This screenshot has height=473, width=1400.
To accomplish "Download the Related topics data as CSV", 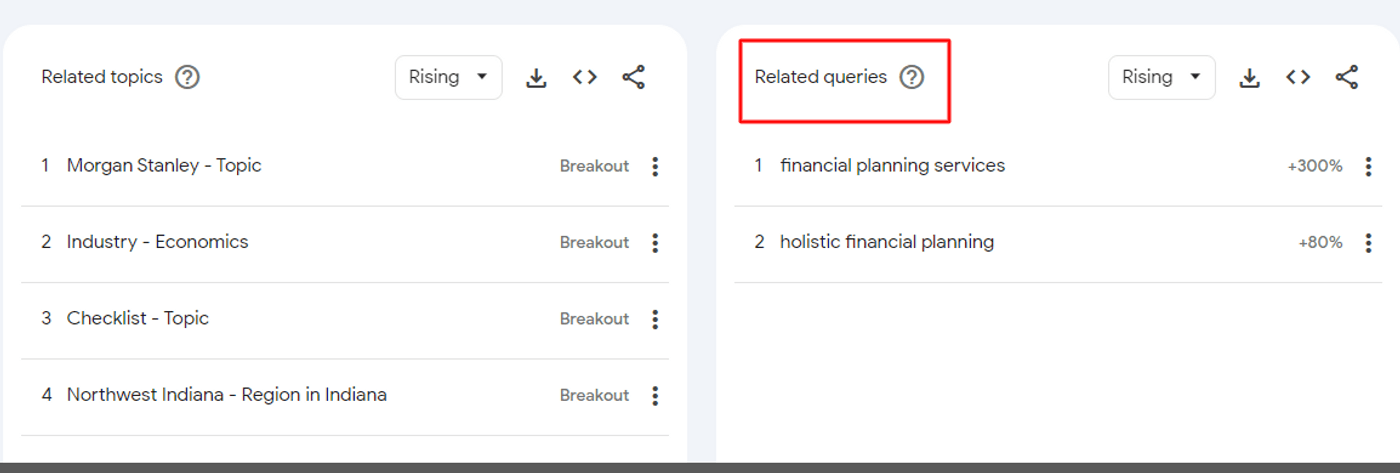I will 536,78.
